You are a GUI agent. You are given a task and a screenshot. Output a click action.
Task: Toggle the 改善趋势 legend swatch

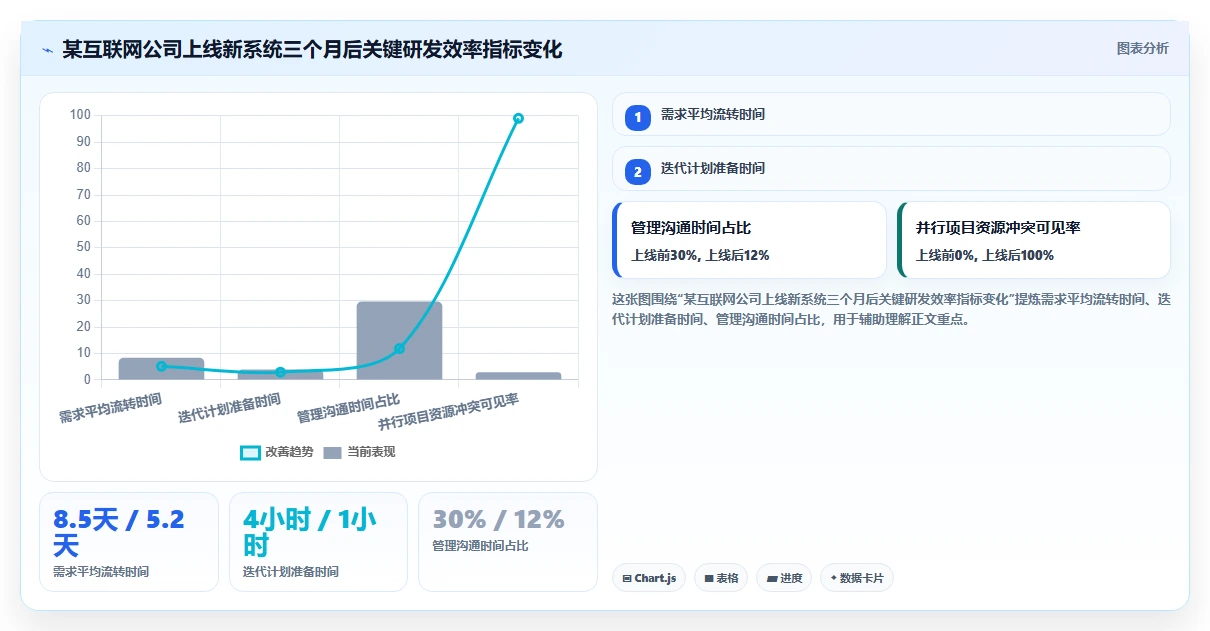250,453
